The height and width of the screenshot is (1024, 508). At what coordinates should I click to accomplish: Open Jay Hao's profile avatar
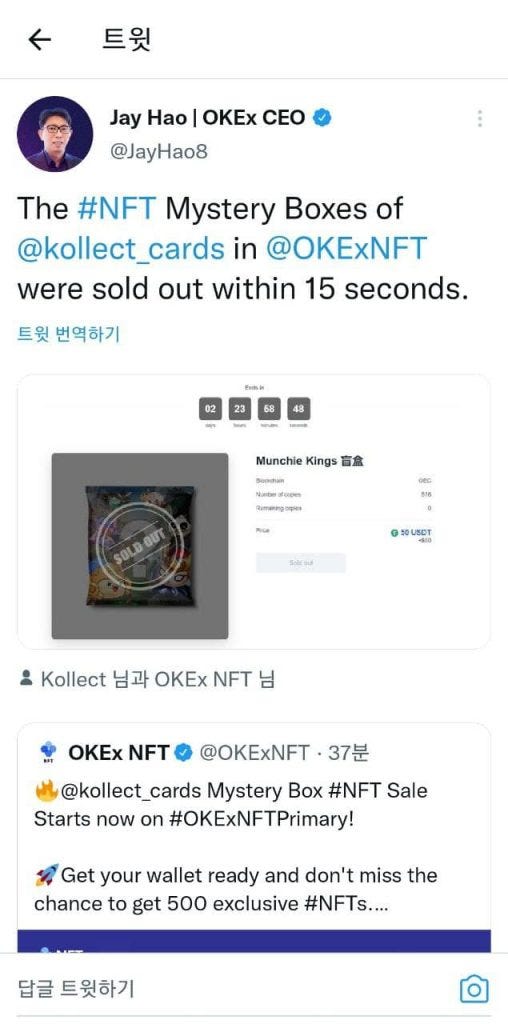click(x=55, y=134)
